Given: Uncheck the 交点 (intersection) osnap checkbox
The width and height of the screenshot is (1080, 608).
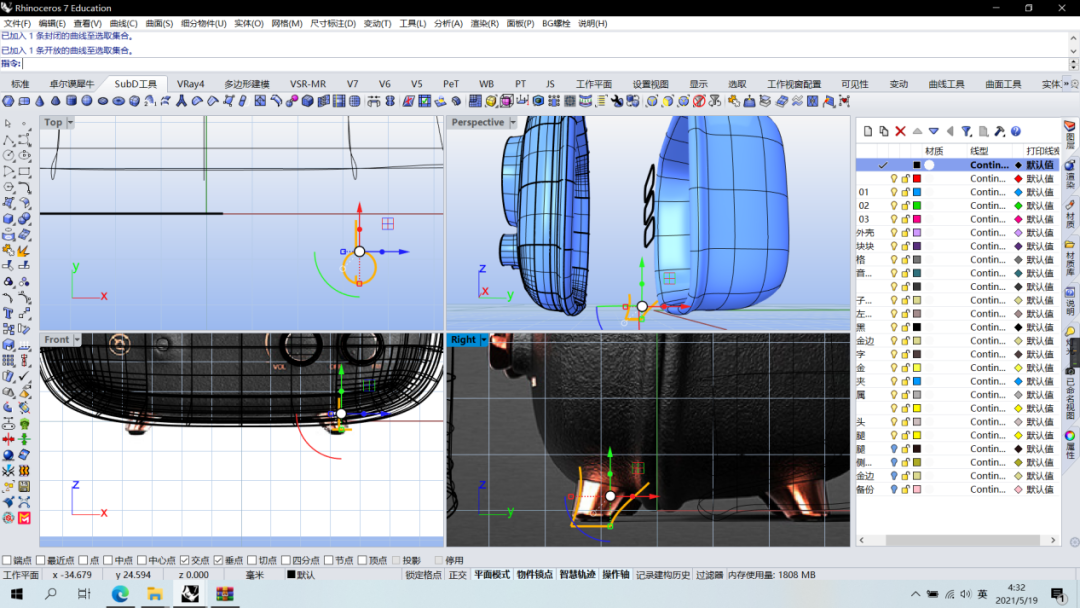Looking at the screenshot, I should click(x=185, y=561).
